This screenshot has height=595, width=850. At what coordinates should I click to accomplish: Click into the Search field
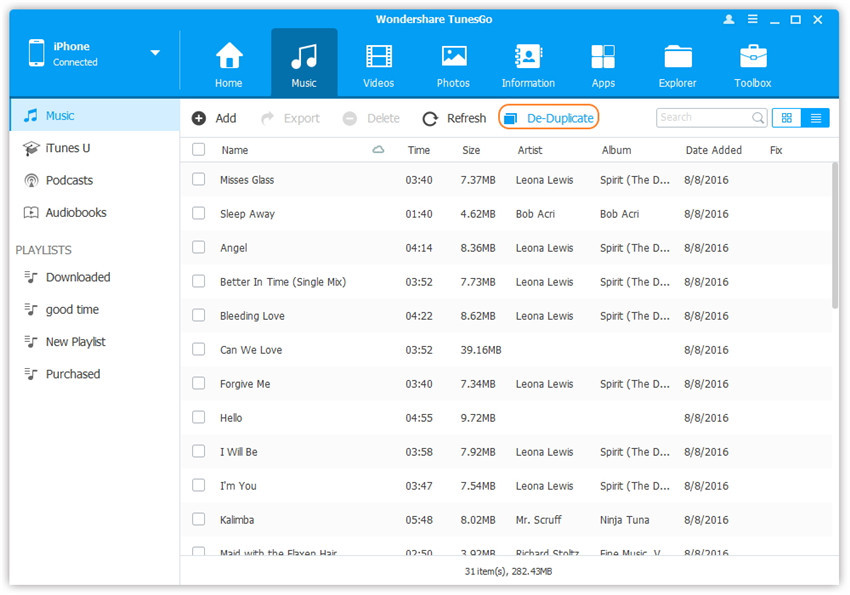click(703, 118)
